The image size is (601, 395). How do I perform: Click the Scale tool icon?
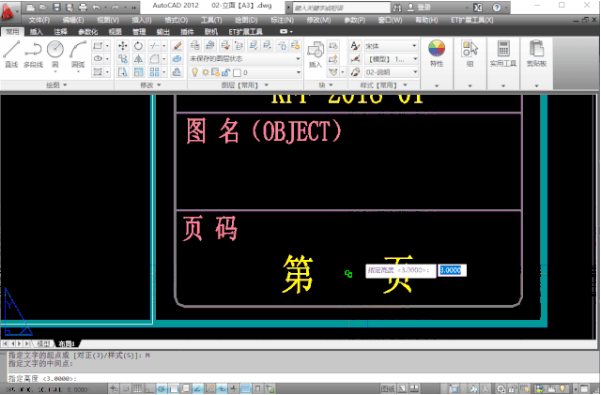pos(138,72)
